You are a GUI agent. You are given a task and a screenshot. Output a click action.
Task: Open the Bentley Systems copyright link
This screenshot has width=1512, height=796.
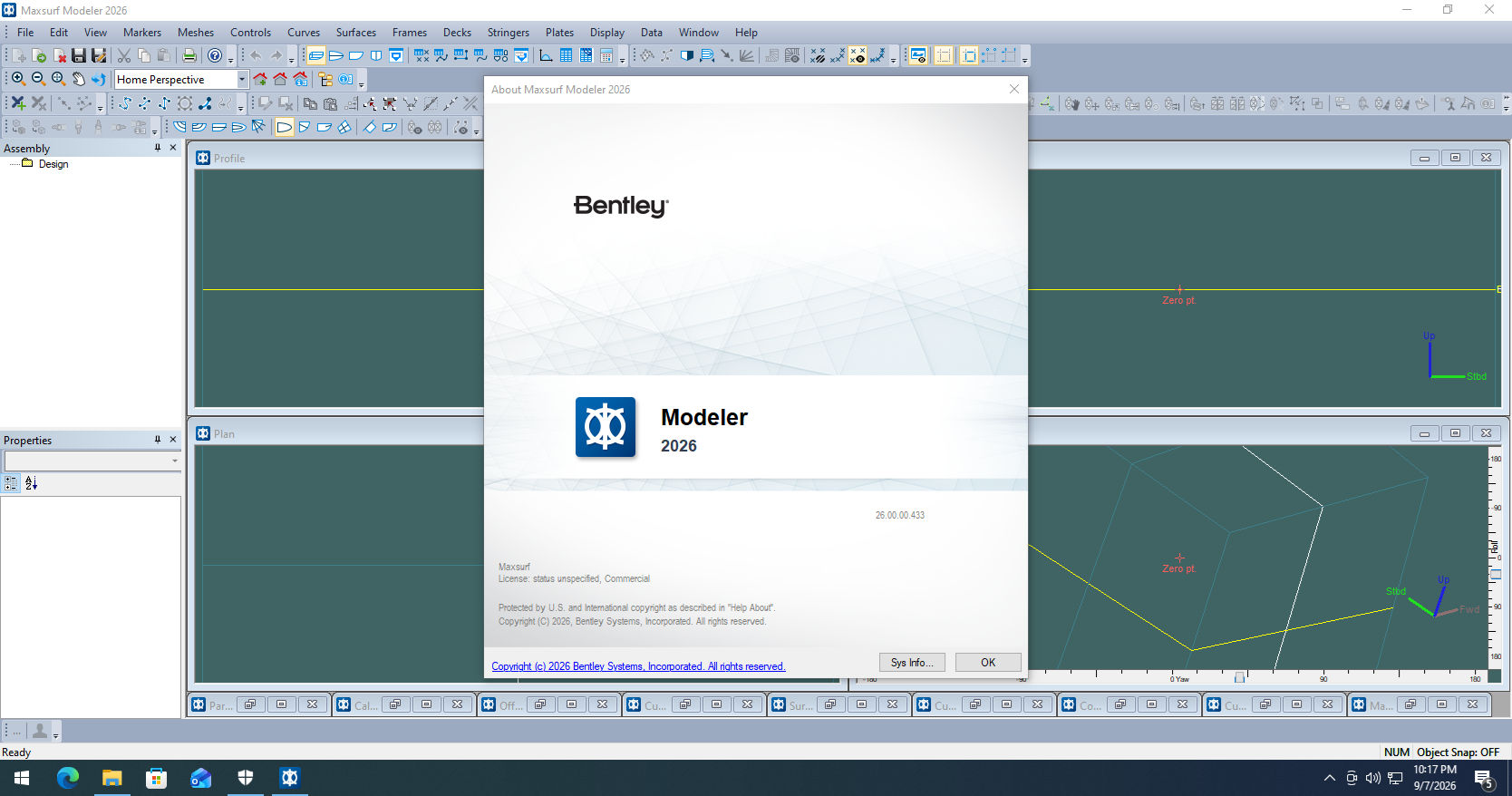pos(638,666)
